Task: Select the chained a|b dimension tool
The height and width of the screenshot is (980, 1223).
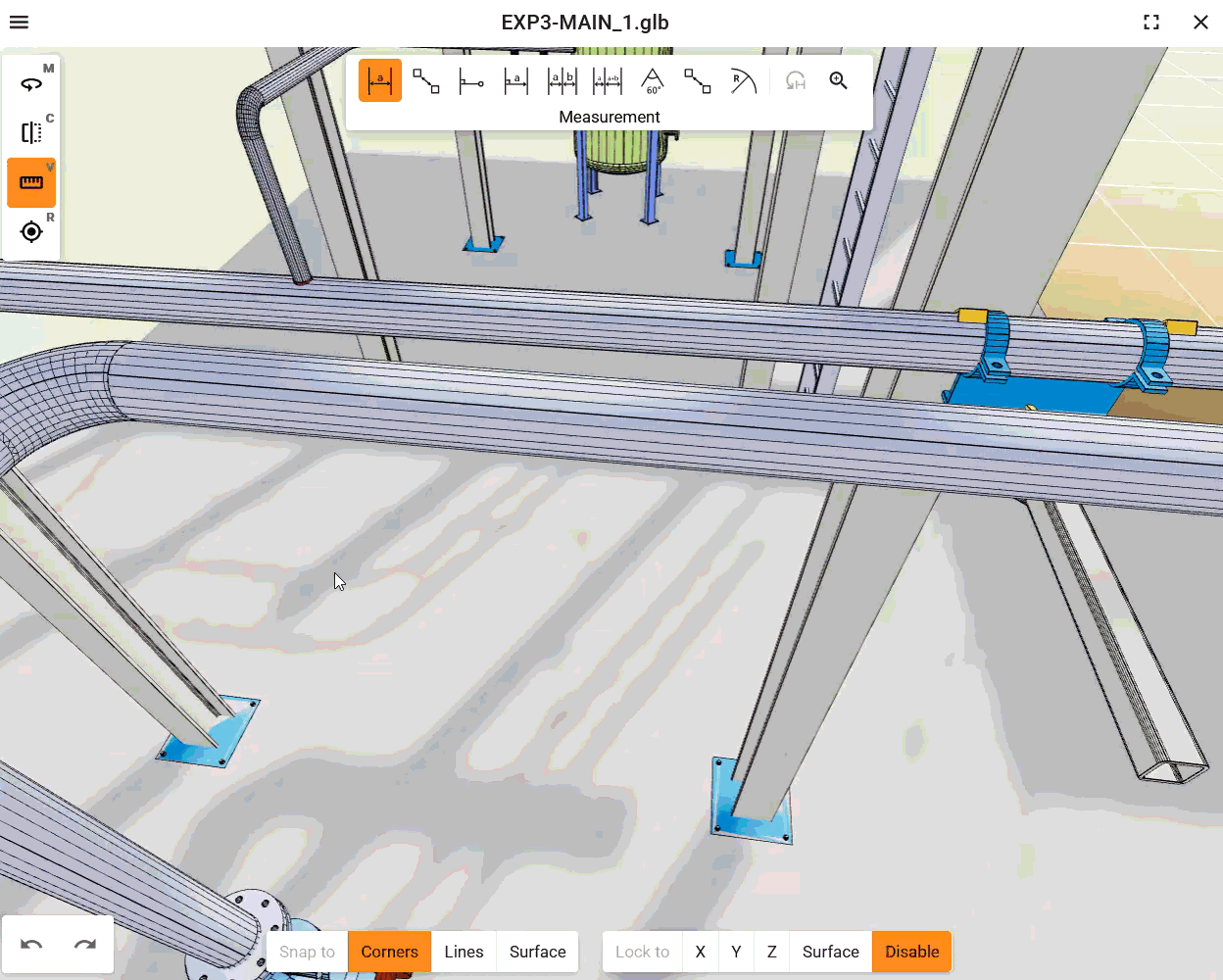Action: point(563,80)
